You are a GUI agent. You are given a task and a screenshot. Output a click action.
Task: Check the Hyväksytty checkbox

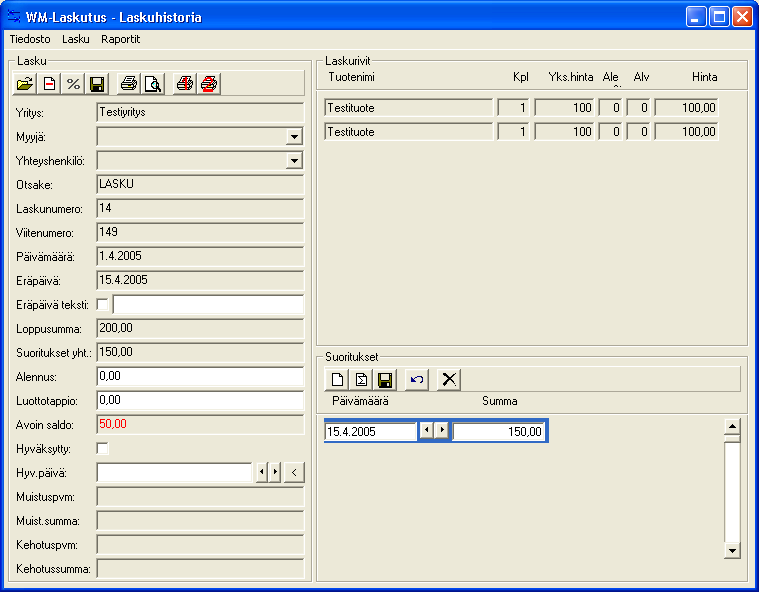(103, 449)
